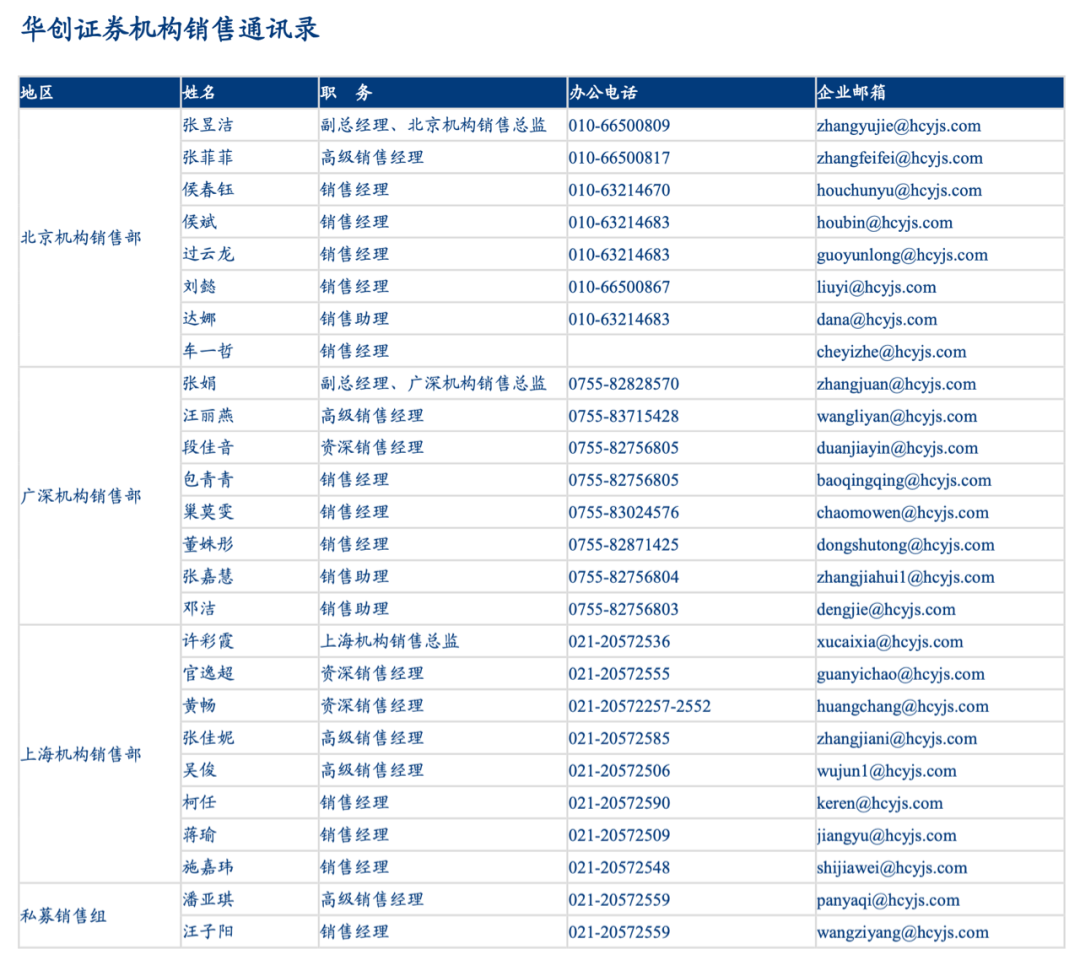Click the name 汪子阳
This screenshot has height=976, width=1080.
click(x=208, y=932)
